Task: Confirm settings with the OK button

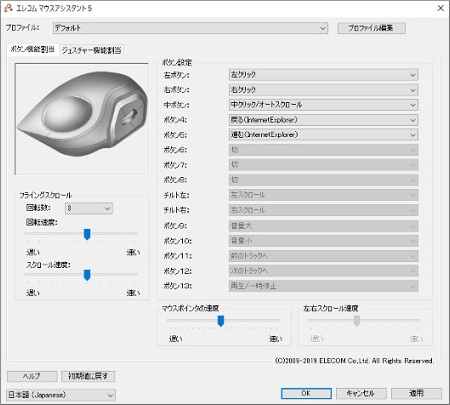Action: (306, 393)
